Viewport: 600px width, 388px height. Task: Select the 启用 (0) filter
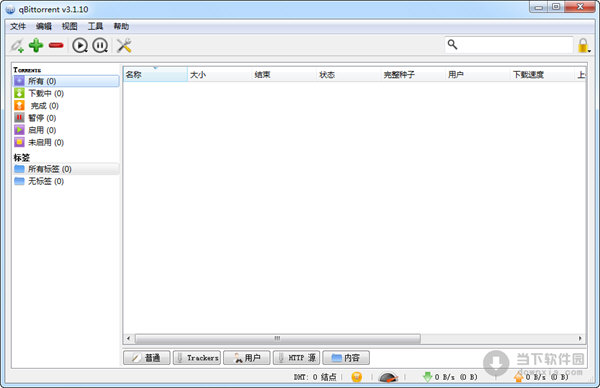(66, 130)
